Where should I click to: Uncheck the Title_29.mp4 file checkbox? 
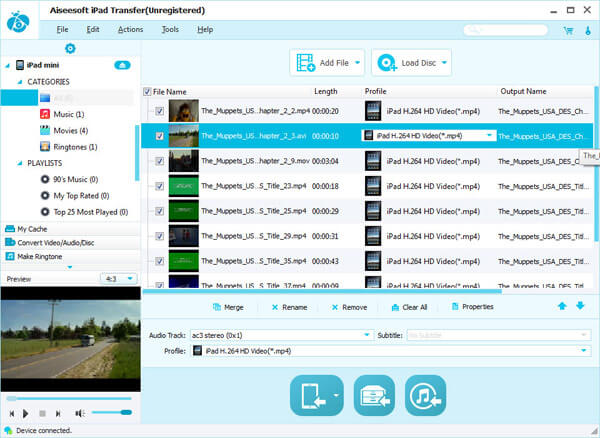160,236
